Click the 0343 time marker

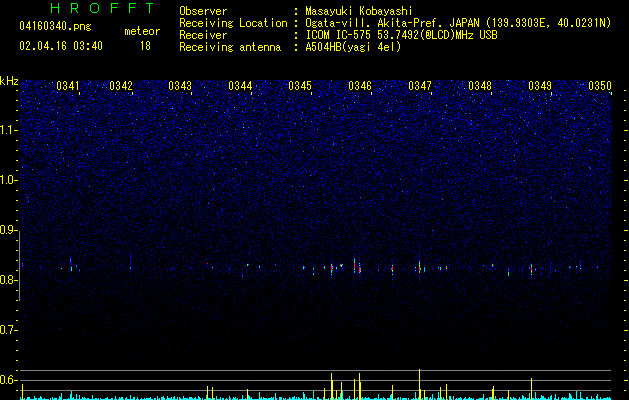(x=180, y=86)
